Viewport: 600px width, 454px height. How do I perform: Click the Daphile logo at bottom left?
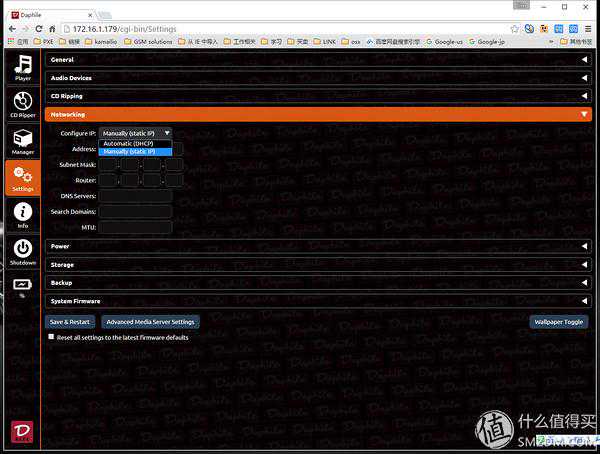pos(21,430)
